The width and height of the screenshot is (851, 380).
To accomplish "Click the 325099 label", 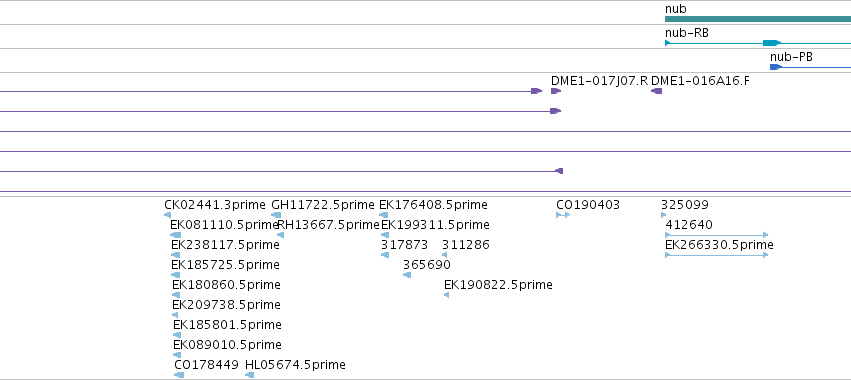I will (x=684, y=205).
